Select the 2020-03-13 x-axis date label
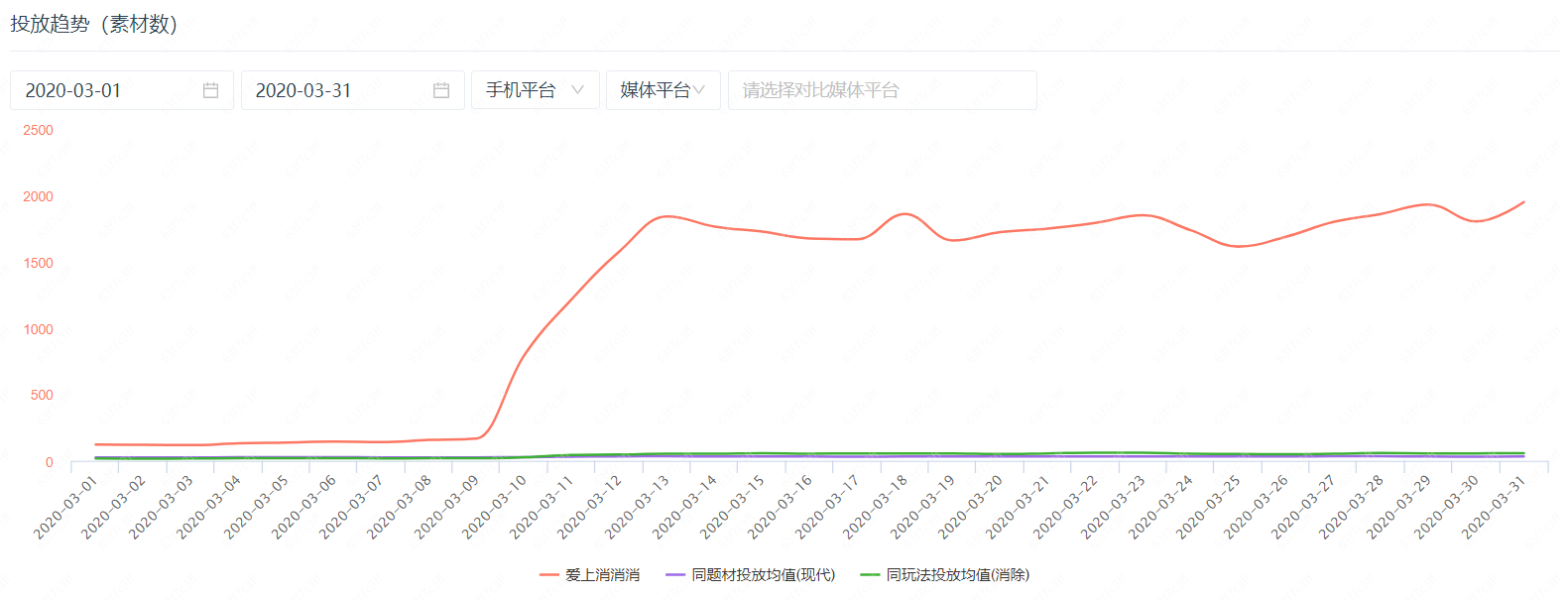 638,508
